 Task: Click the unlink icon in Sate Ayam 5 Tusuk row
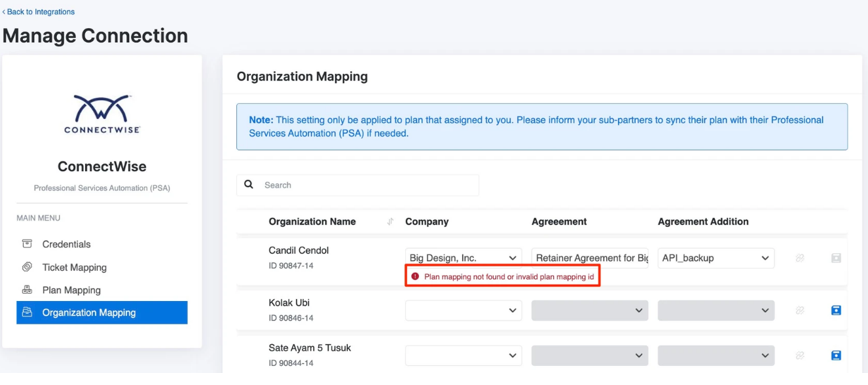(x=799, y=355)
